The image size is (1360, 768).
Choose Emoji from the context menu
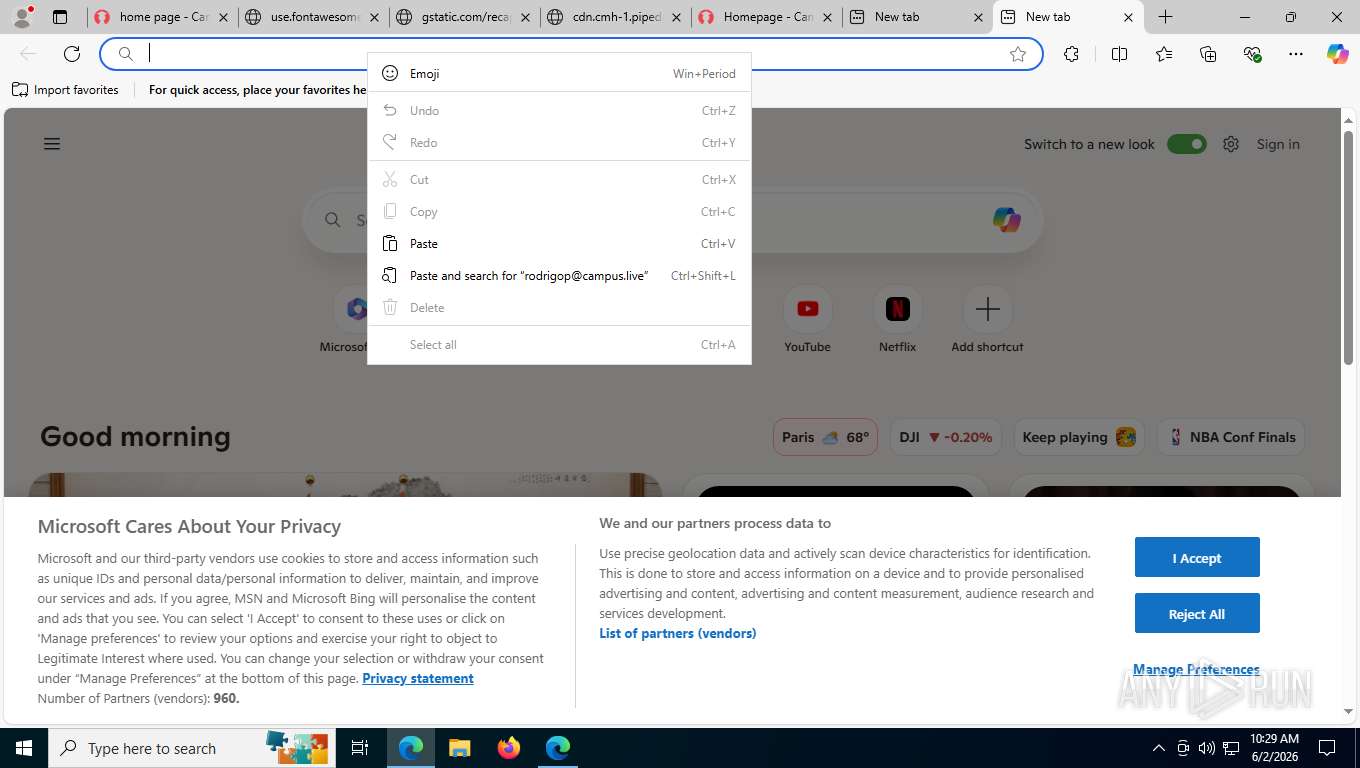559,73
